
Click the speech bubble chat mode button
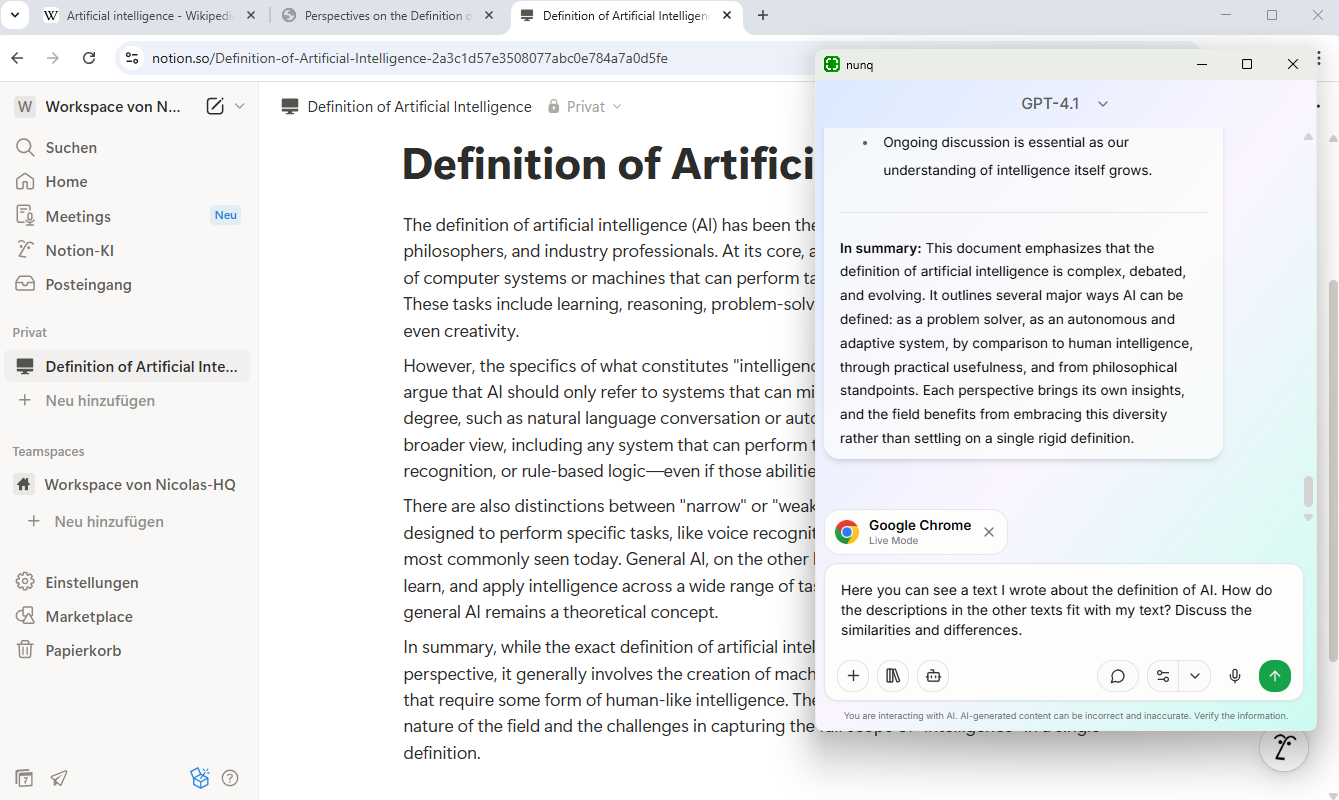pos(1118,676)
